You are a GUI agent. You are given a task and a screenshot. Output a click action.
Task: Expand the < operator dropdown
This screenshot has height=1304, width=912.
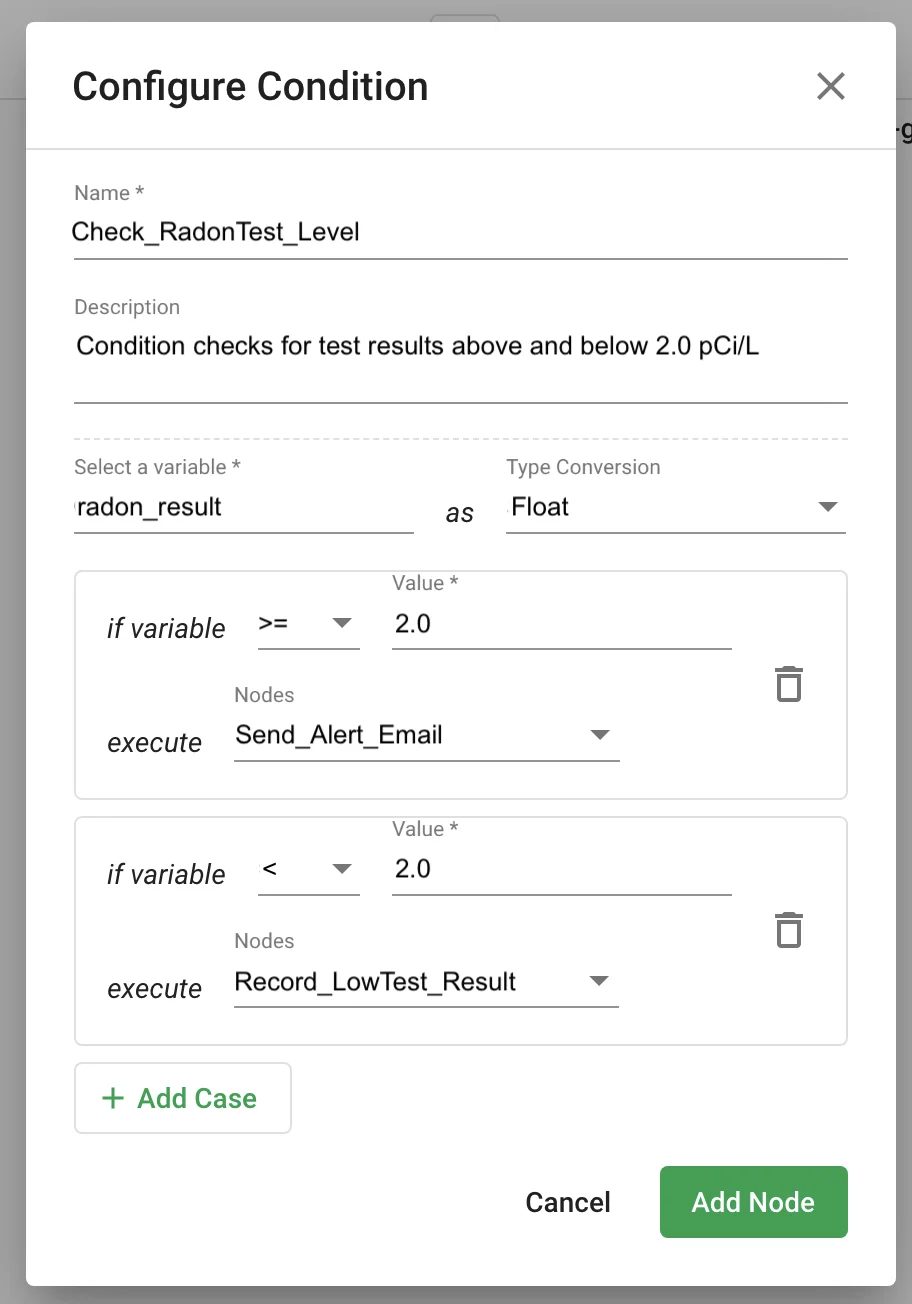[x=308, y=869]
